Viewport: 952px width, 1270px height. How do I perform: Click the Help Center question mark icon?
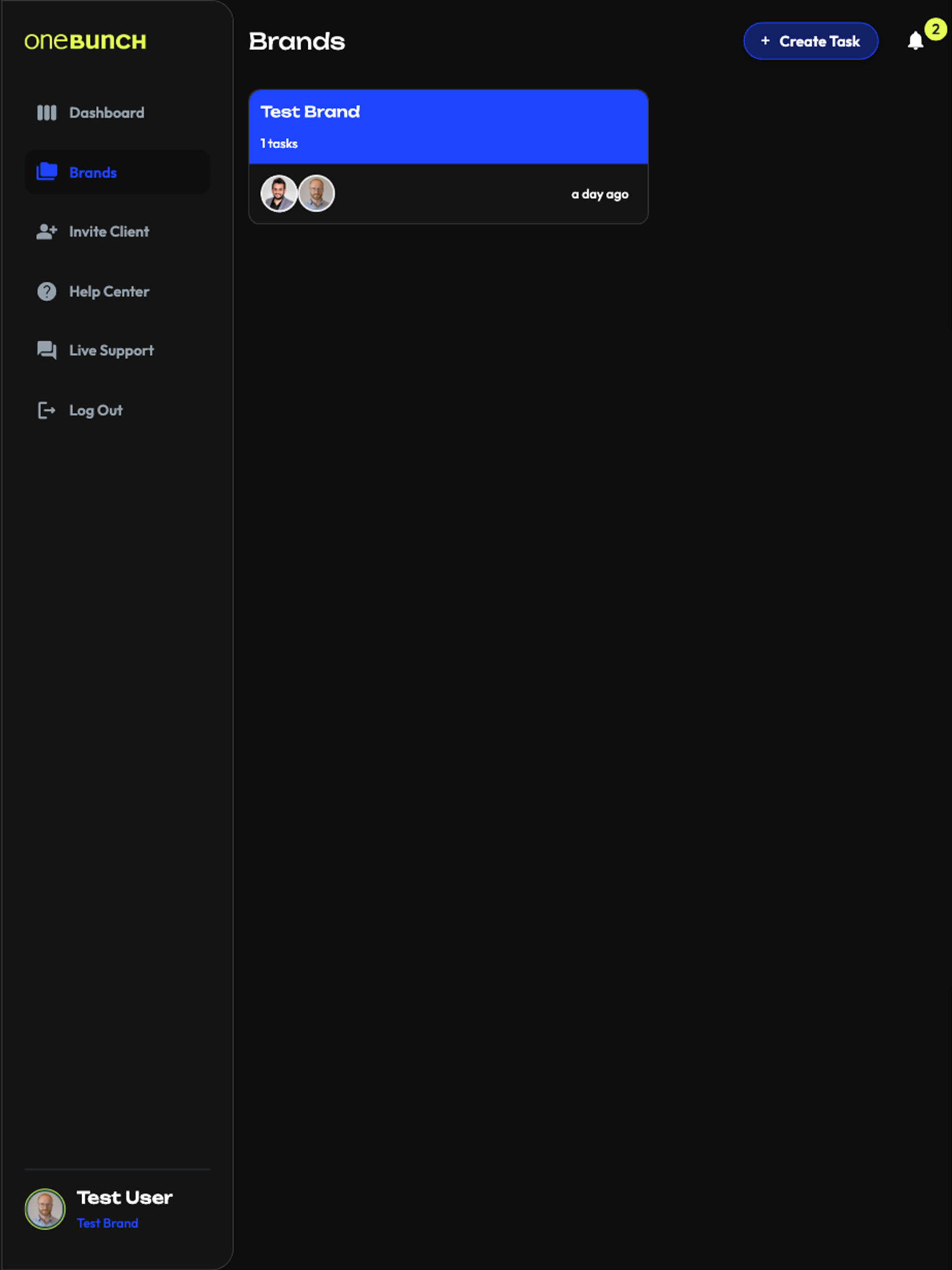pyautogui.click(x=47, y=291)
